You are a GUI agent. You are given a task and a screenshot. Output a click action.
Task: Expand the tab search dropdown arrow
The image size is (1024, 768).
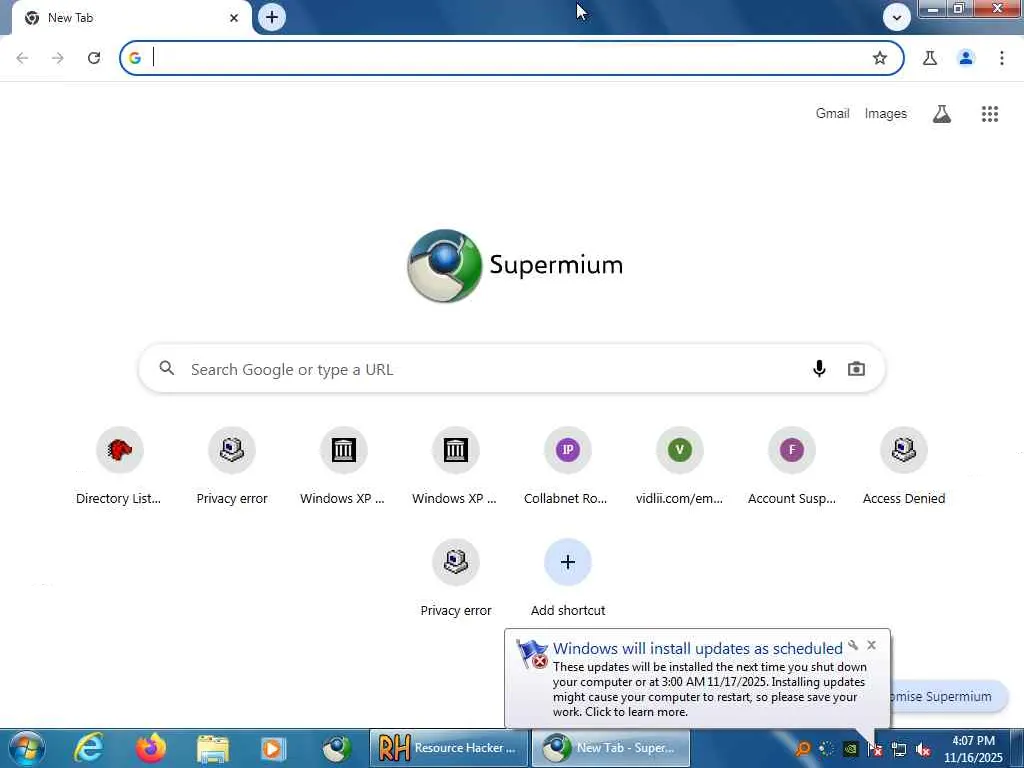point(897,18)
